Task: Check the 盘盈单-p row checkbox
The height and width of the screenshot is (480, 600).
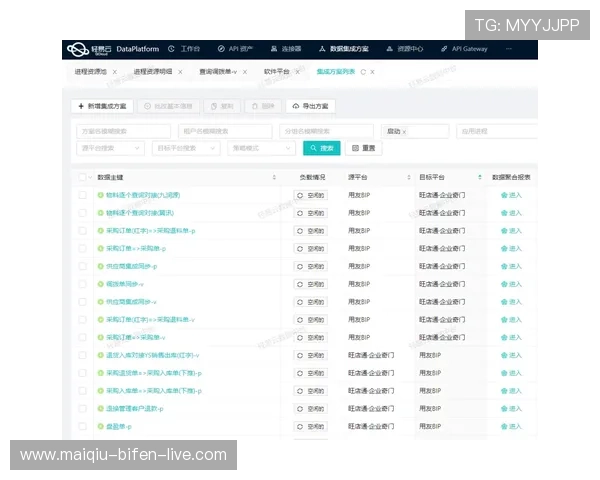Action: tap(82, 426)
